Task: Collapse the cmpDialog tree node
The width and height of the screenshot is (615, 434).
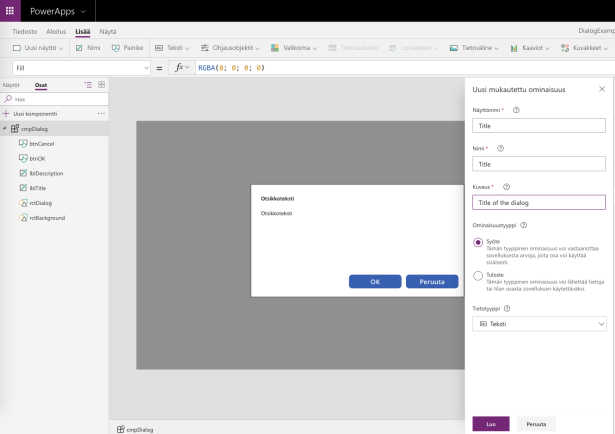Action: (x=5, y=129)
